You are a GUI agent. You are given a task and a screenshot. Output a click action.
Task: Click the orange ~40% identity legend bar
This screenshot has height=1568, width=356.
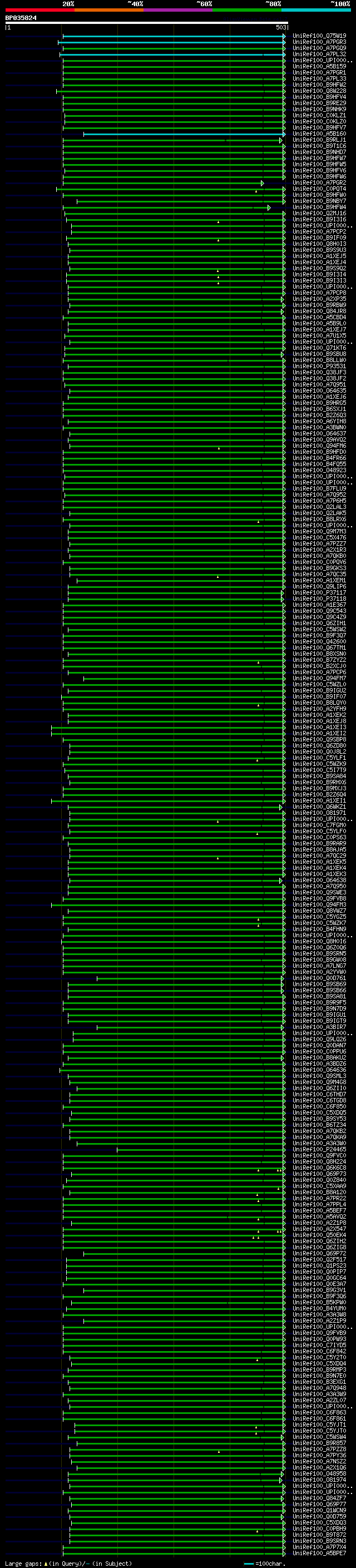(109, 10)
